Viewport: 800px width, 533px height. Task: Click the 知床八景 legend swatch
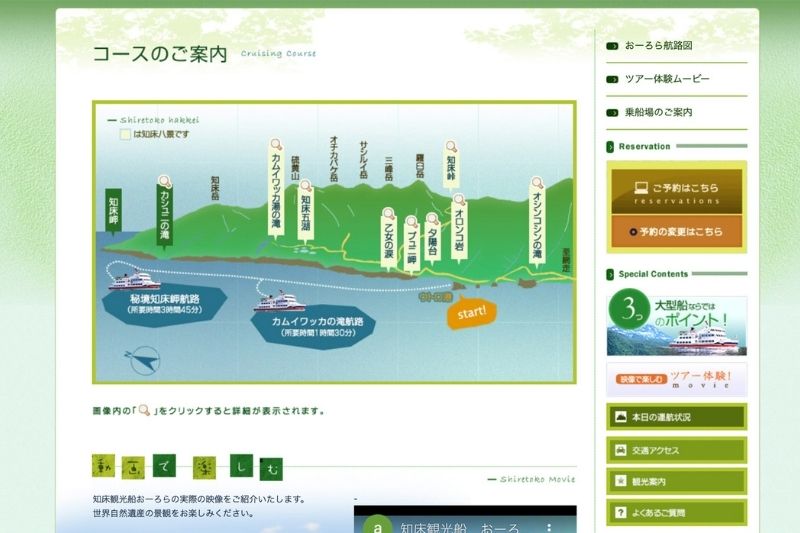(126, 135)
